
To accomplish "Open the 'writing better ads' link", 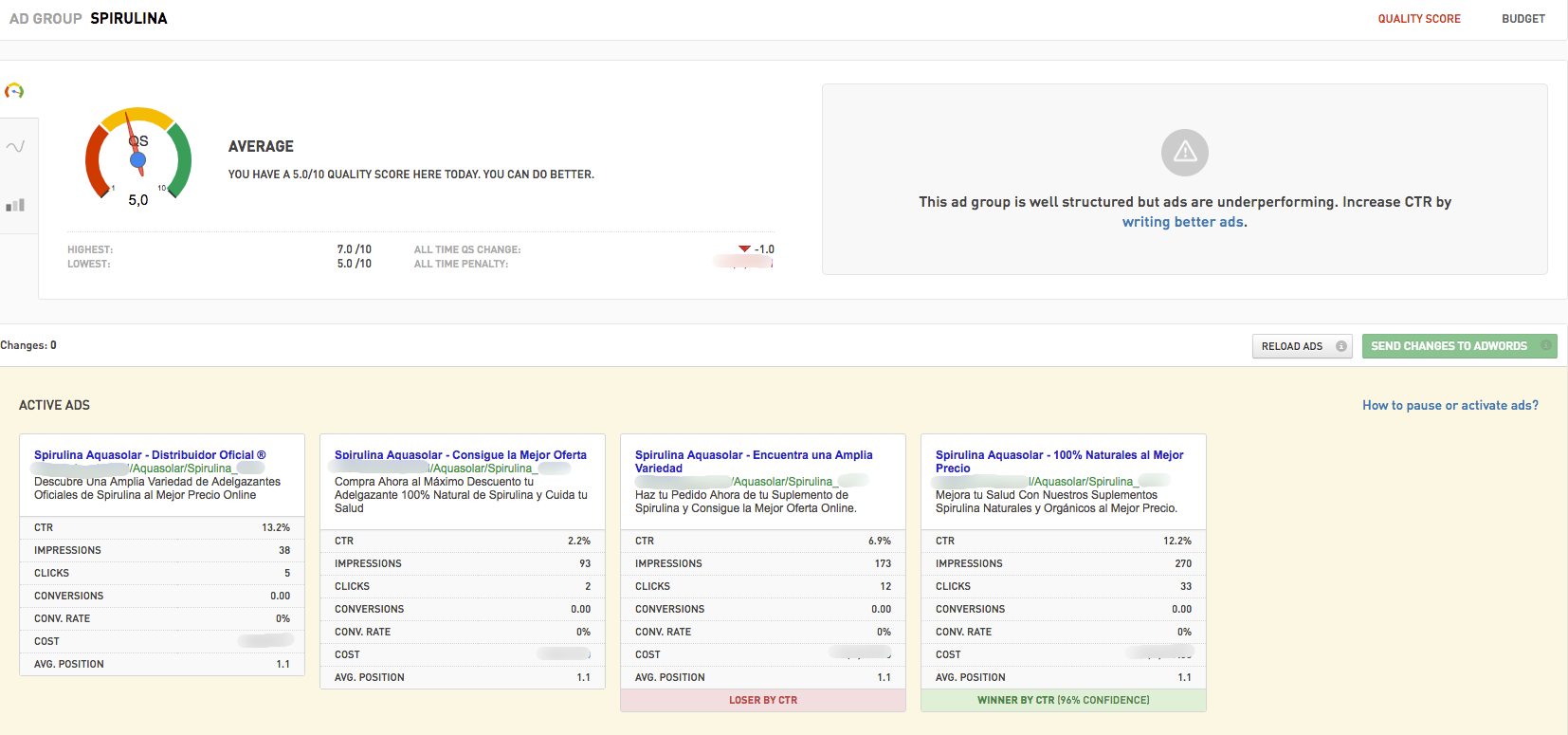I will tap(1182, 222).
